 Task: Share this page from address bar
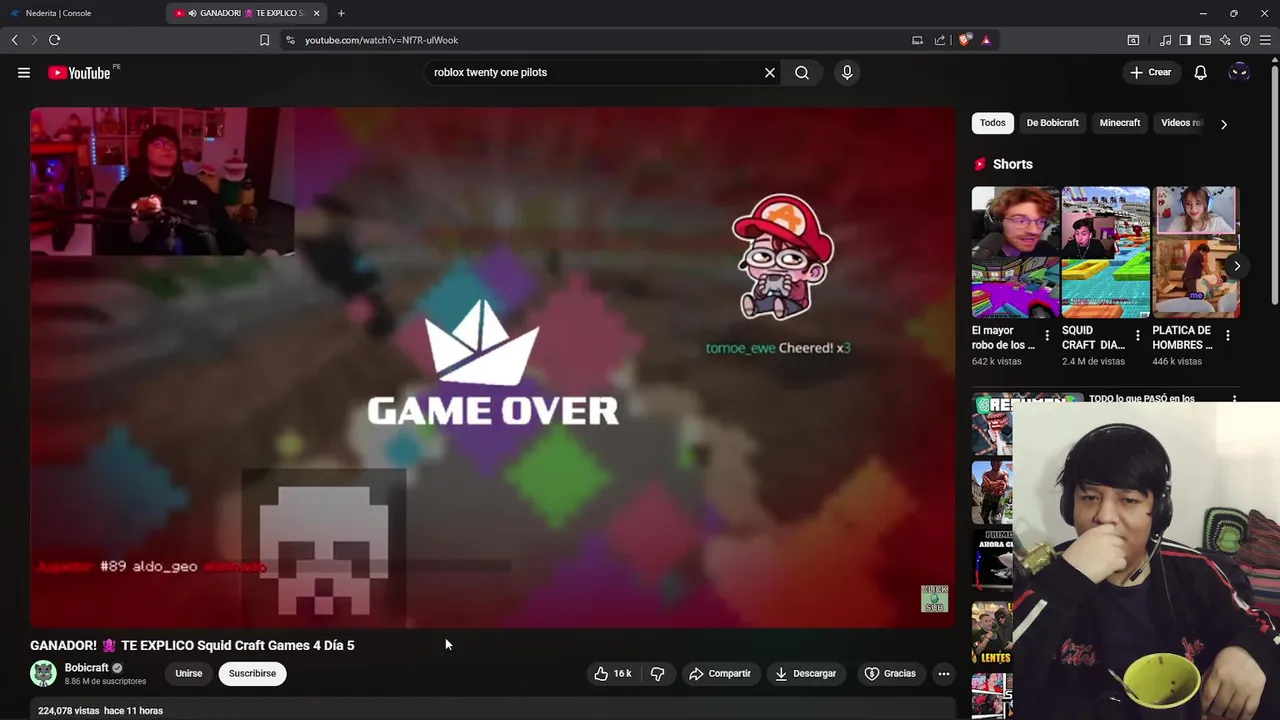(940, 40)
